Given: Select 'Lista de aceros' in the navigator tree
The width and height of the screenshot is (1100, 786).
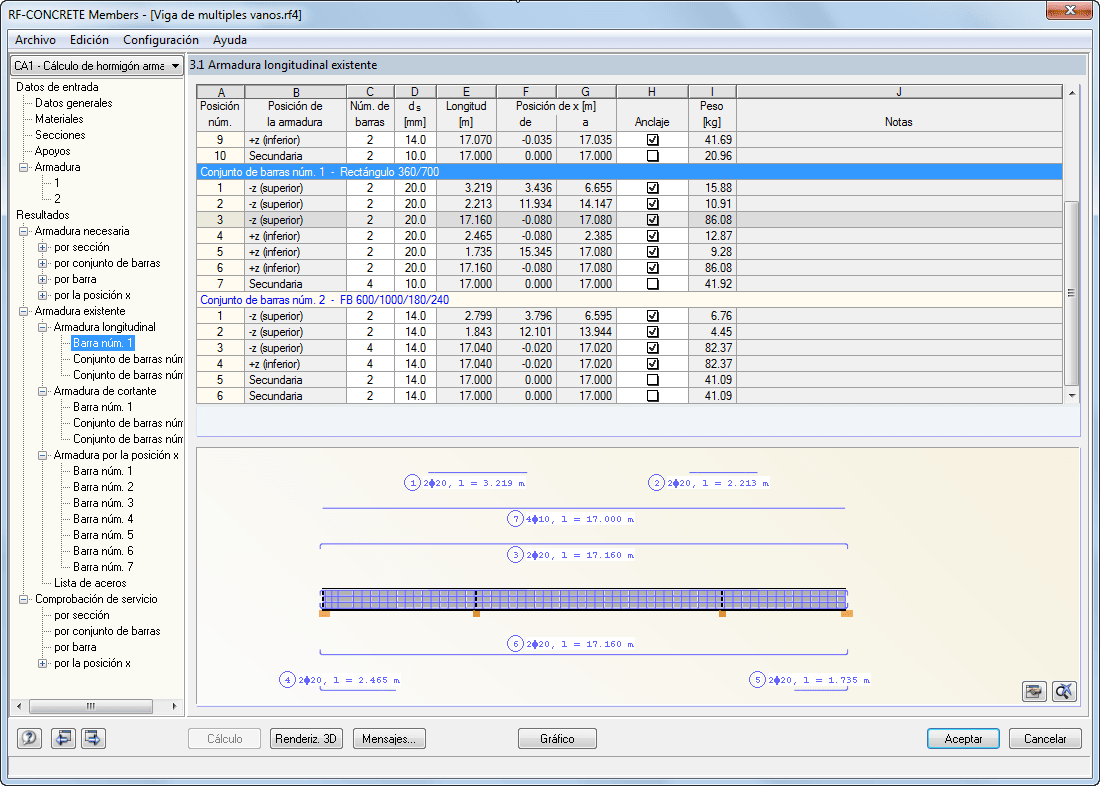Looking at the screenshot, I should (x=89, y=583).
